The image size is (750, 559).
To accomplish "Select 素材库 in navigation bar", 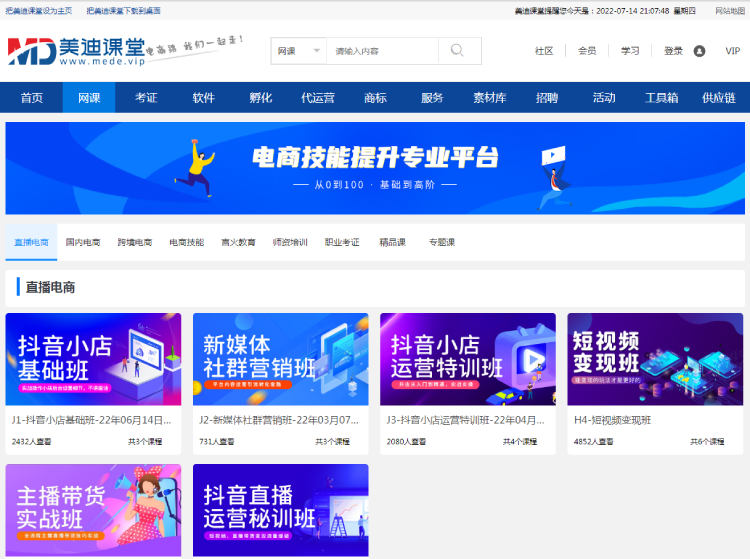I will (489, 98).
